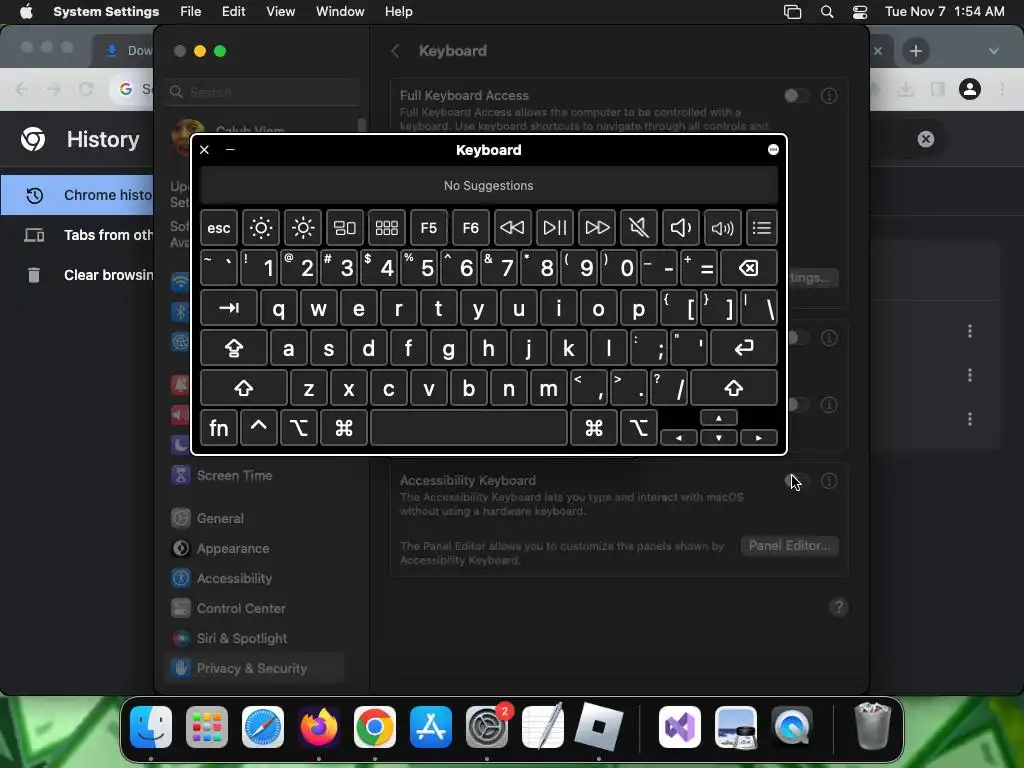Click the up arrow key
The height and width of the screenshot is (768, 1024).
[719, 418]
